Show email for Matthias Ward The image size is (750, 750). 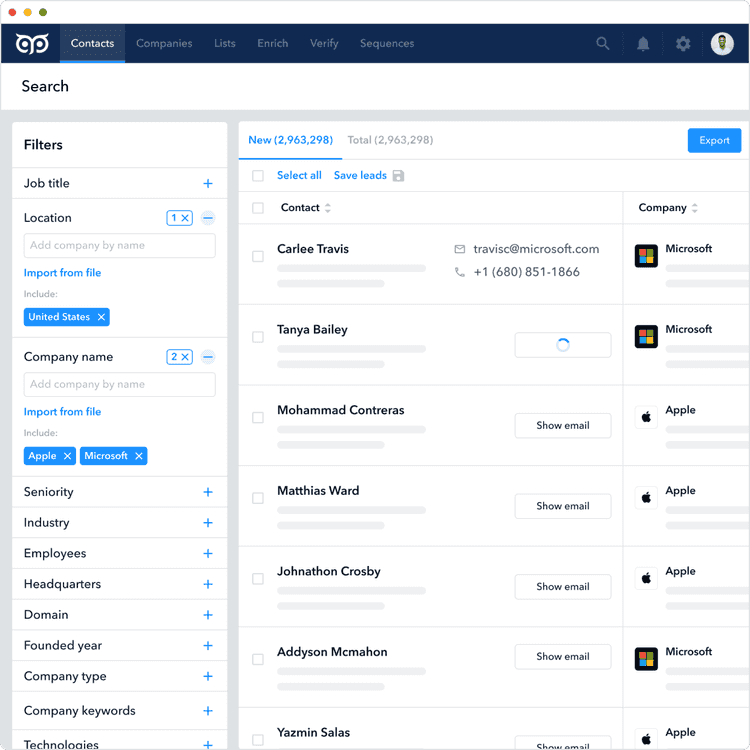click(x=562, y=506)
